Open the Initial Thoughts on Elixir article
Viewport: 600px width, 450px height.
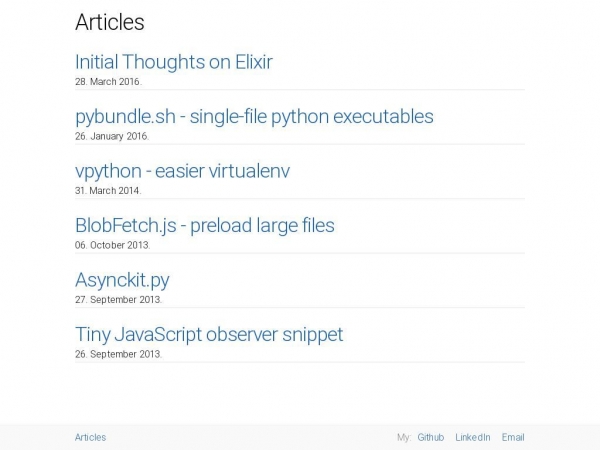pyautogui.click(x=174, y=62)
